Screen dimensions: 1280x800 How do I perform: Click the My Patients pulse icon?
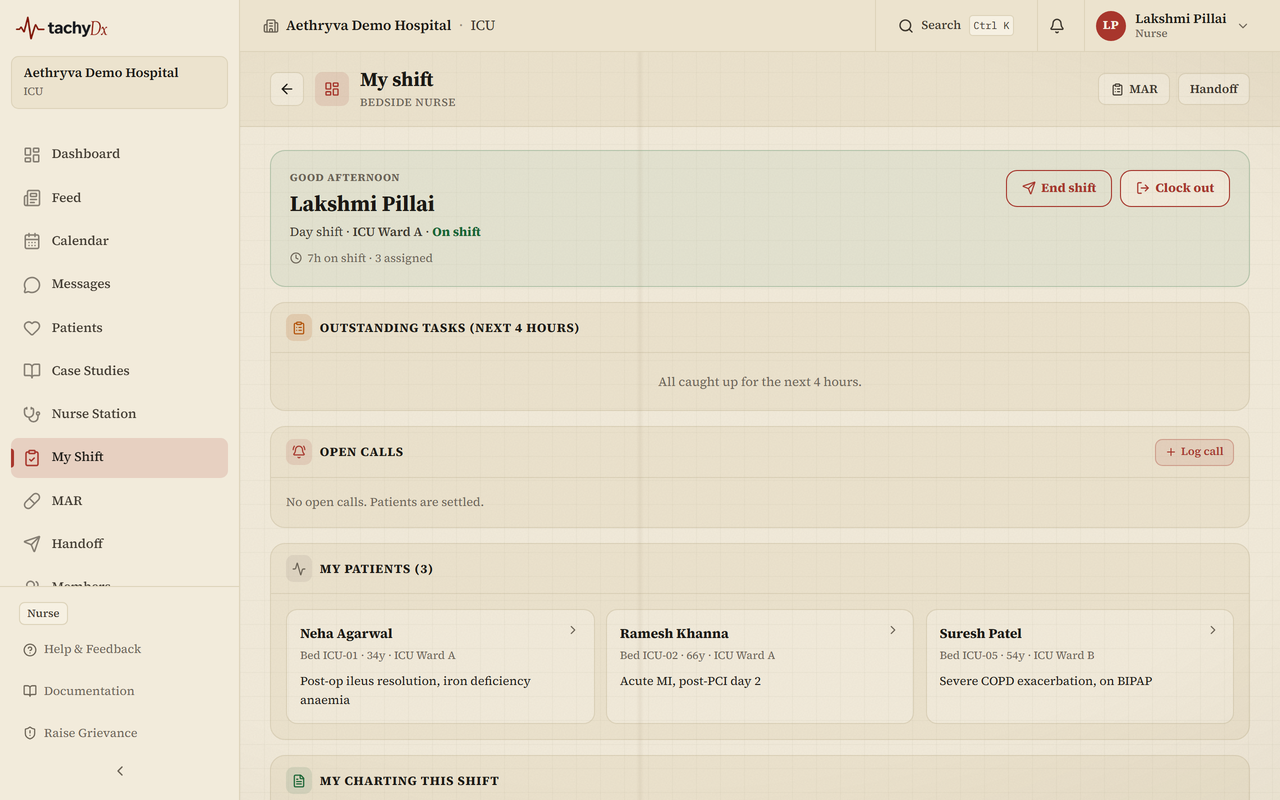(x=299, y=569)
